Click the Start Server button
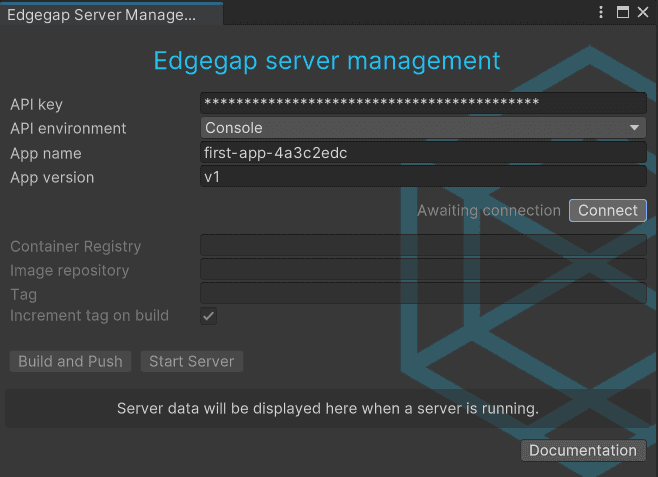This screenshot has width=658, height=477. (192, 361)
